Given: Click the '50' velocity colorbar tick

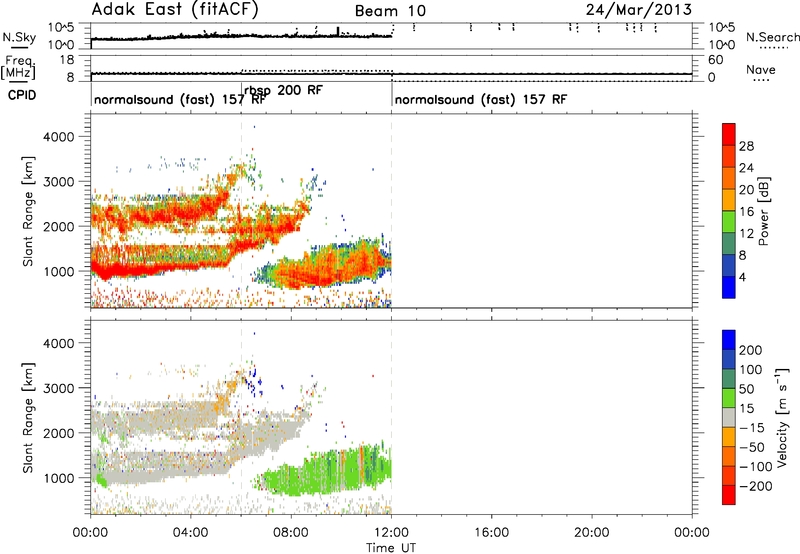Looking at the screenshot, I should click(x=746, y=389).
